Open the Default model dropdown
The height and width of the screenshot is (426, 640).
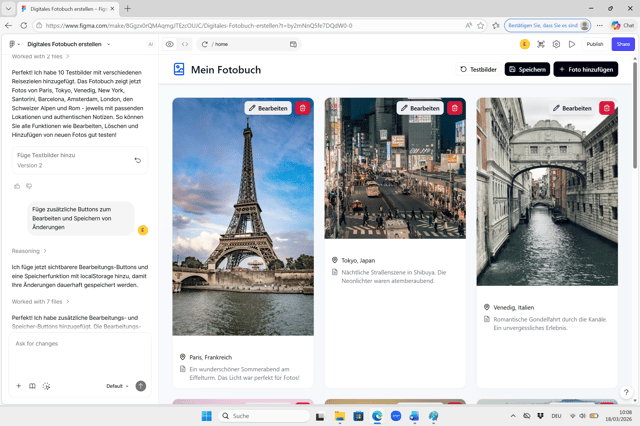(118, 386)
